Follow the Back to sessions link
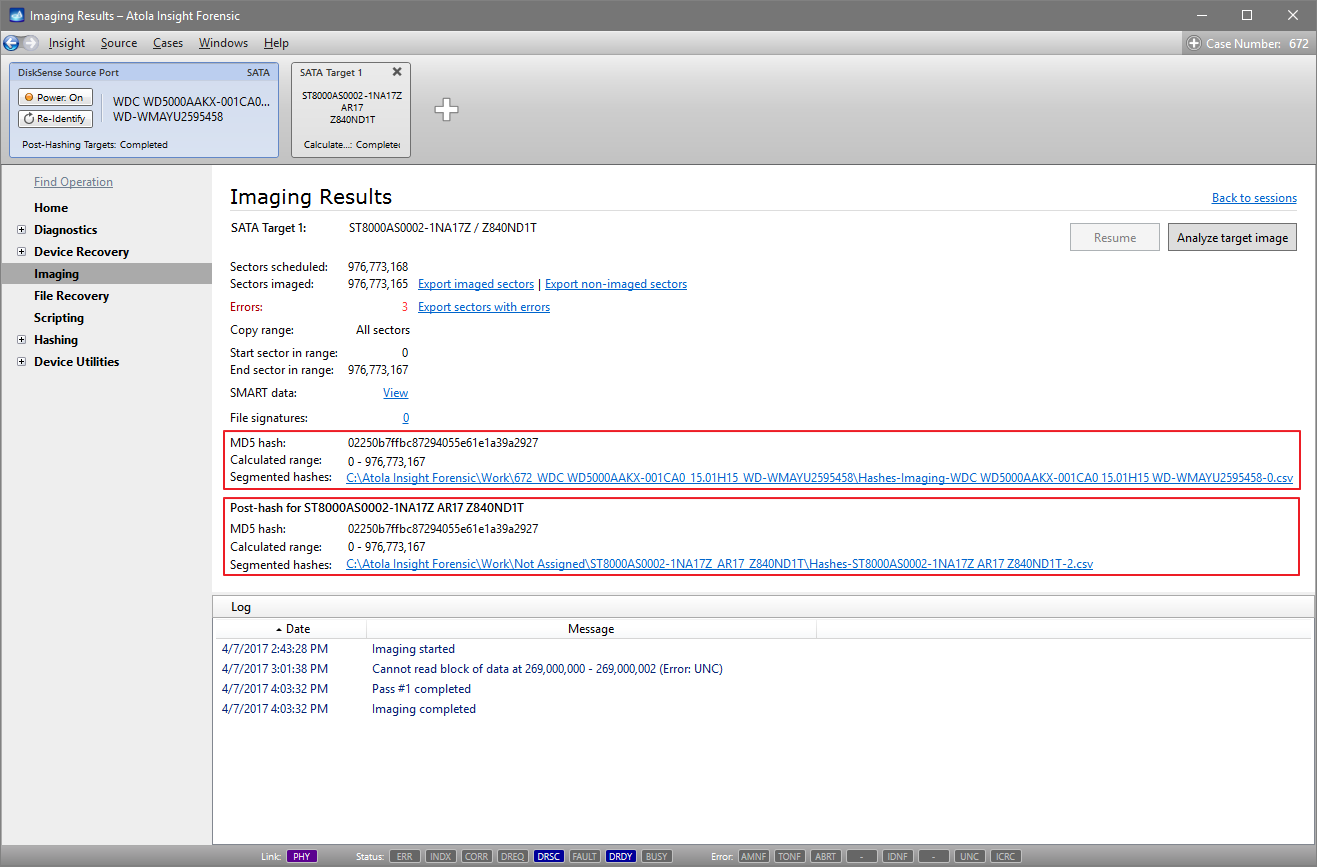The height and width of the screenshot is (867, 1317). (x=1254, y=198)
